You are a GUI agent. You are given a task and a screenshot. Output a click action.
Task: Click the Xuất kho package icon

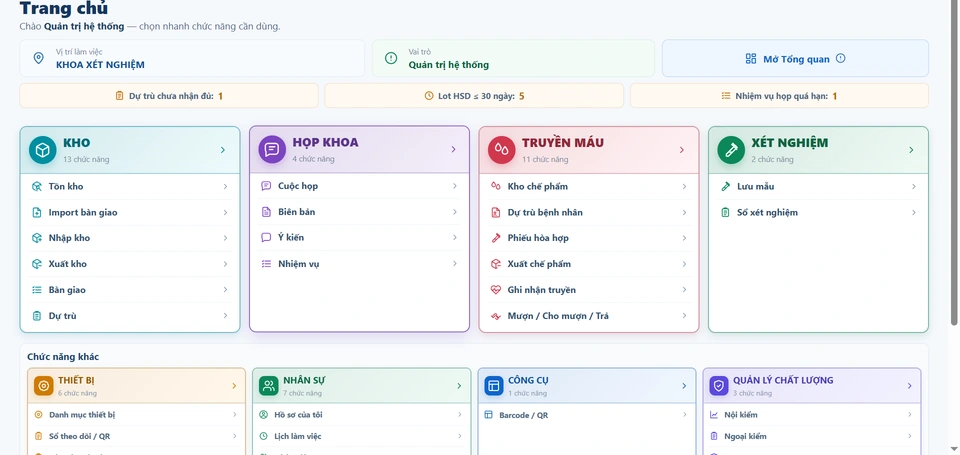37,264
